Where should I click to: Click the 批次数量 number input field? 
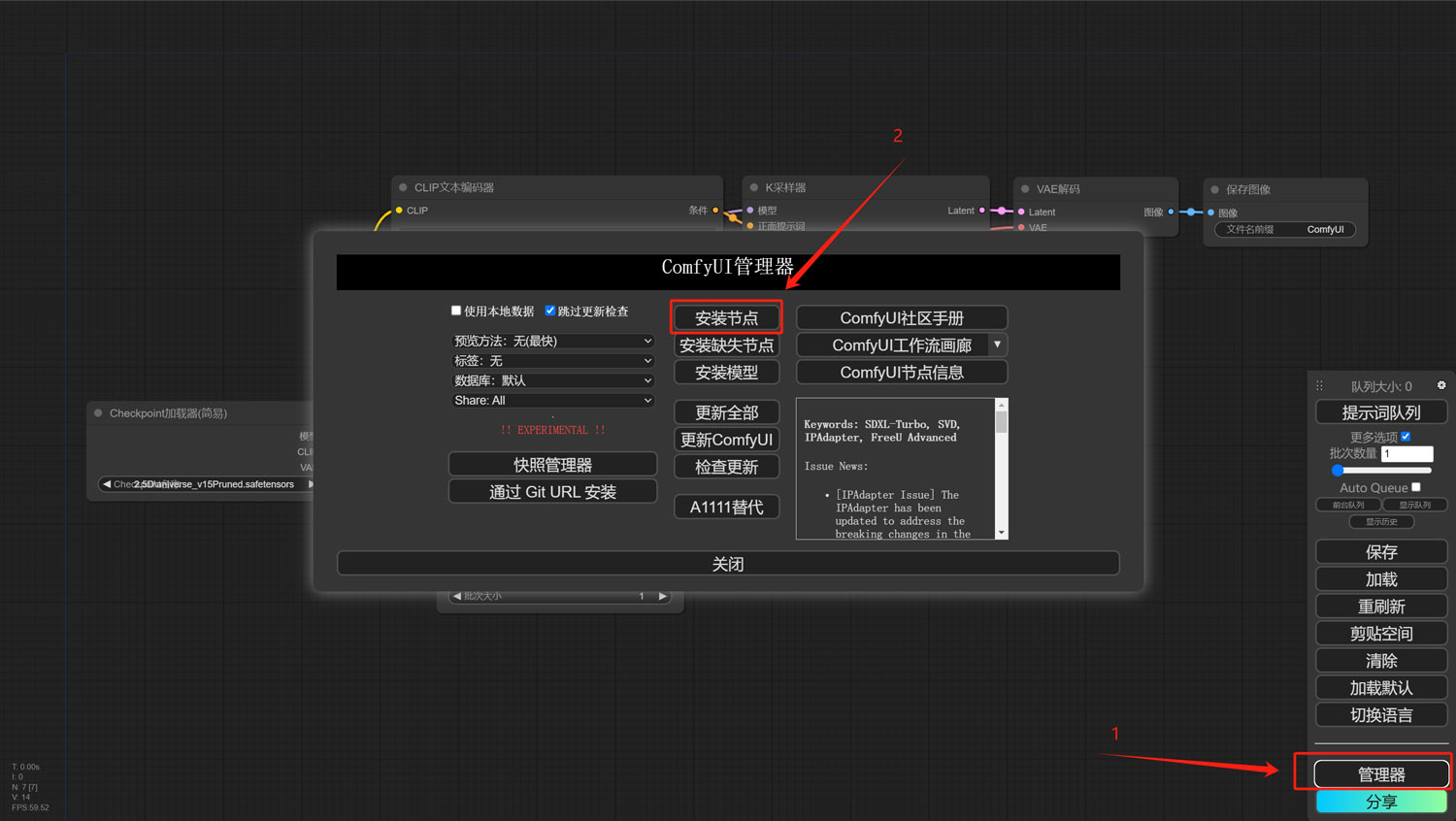coord(1407,454)
